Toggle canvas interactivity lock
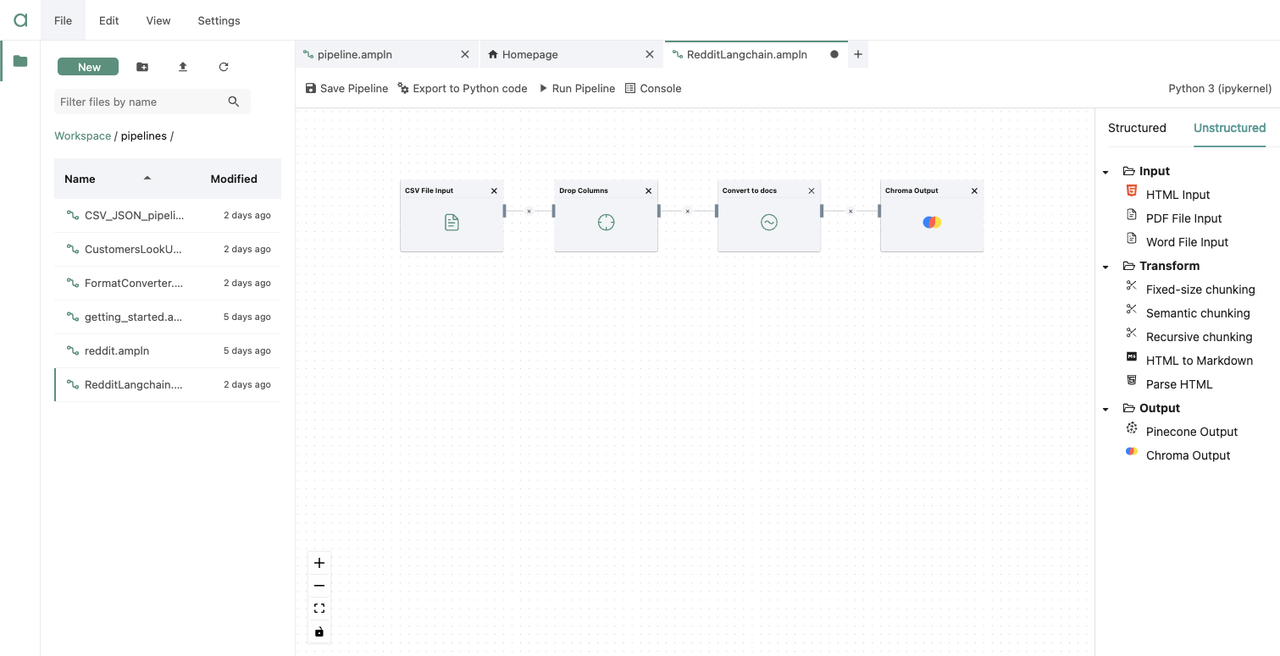The image size is (1280, 656). pyautogui.click(x=319, y=632)
